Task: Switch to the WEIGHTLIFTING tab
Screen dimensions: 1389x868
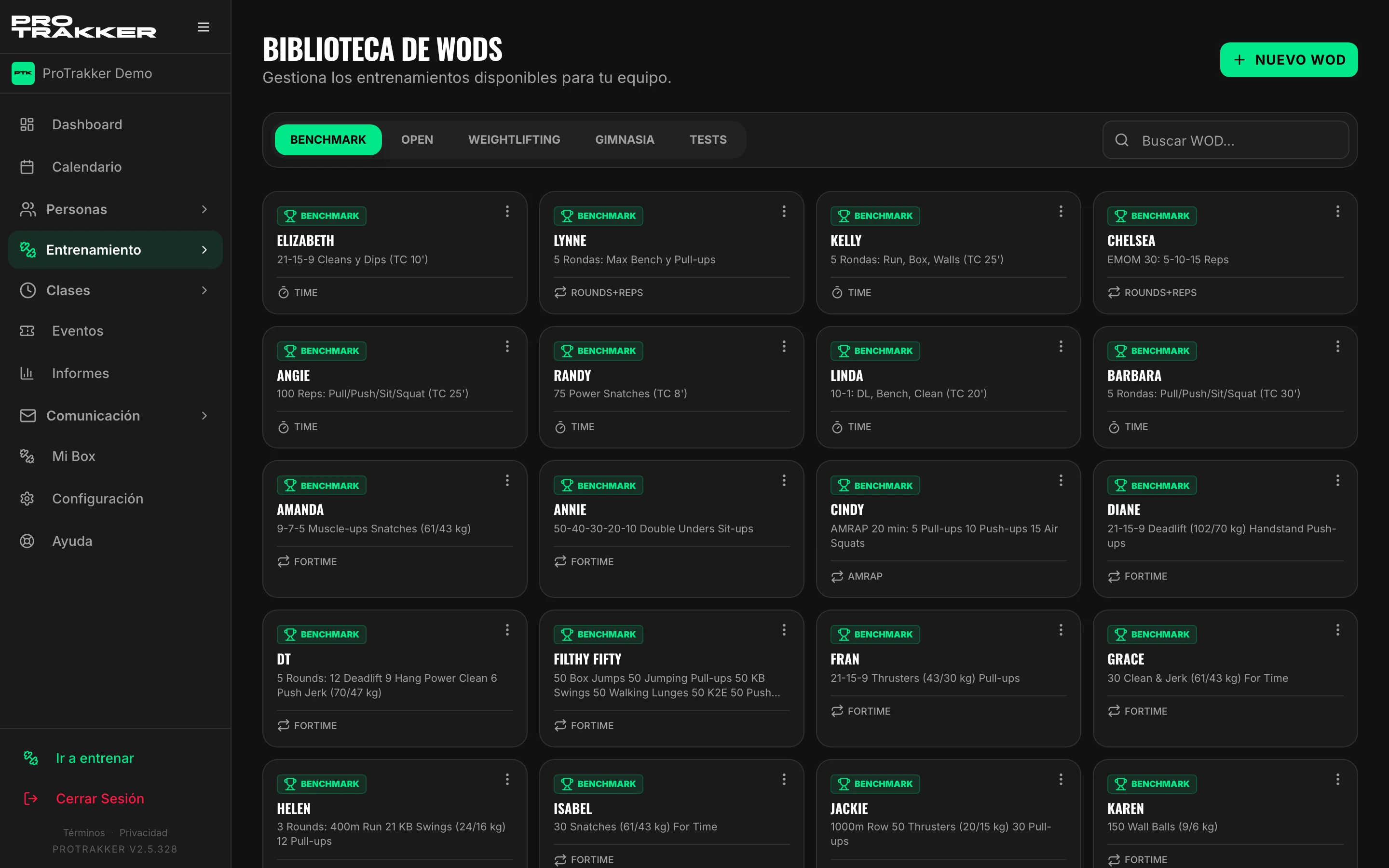Action: tap(514, 139)
